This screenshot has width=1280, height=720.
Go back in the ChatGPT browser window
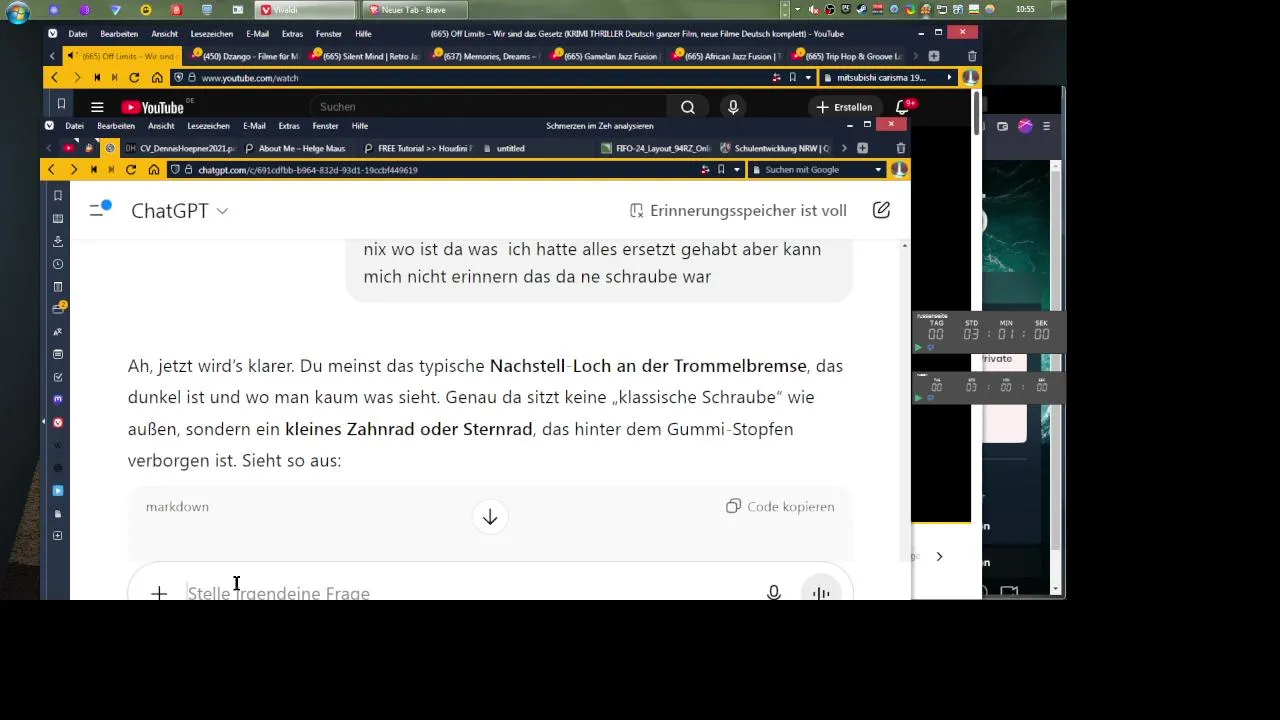pyautogui.click(x=51, y=170)
